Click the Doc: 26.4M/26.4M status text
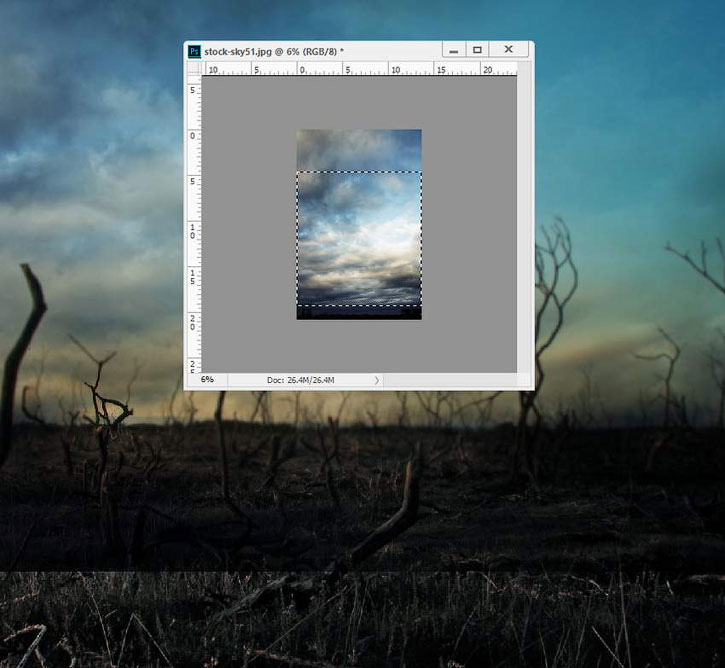Screen dimensions: 725x668 301,380
